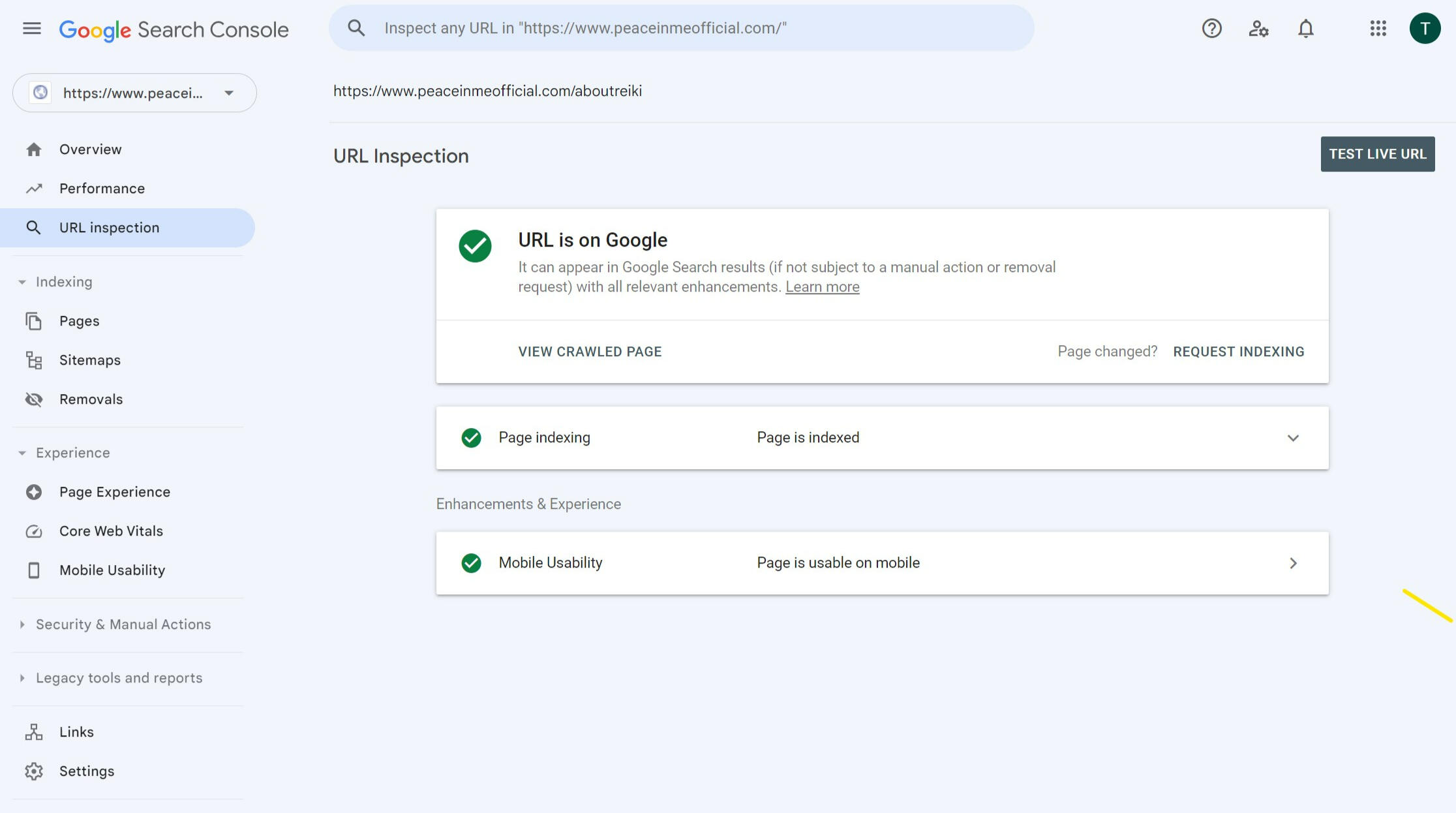Open Core Web Vitals report
The image size is (1456, 813).
tap(111, 531)
